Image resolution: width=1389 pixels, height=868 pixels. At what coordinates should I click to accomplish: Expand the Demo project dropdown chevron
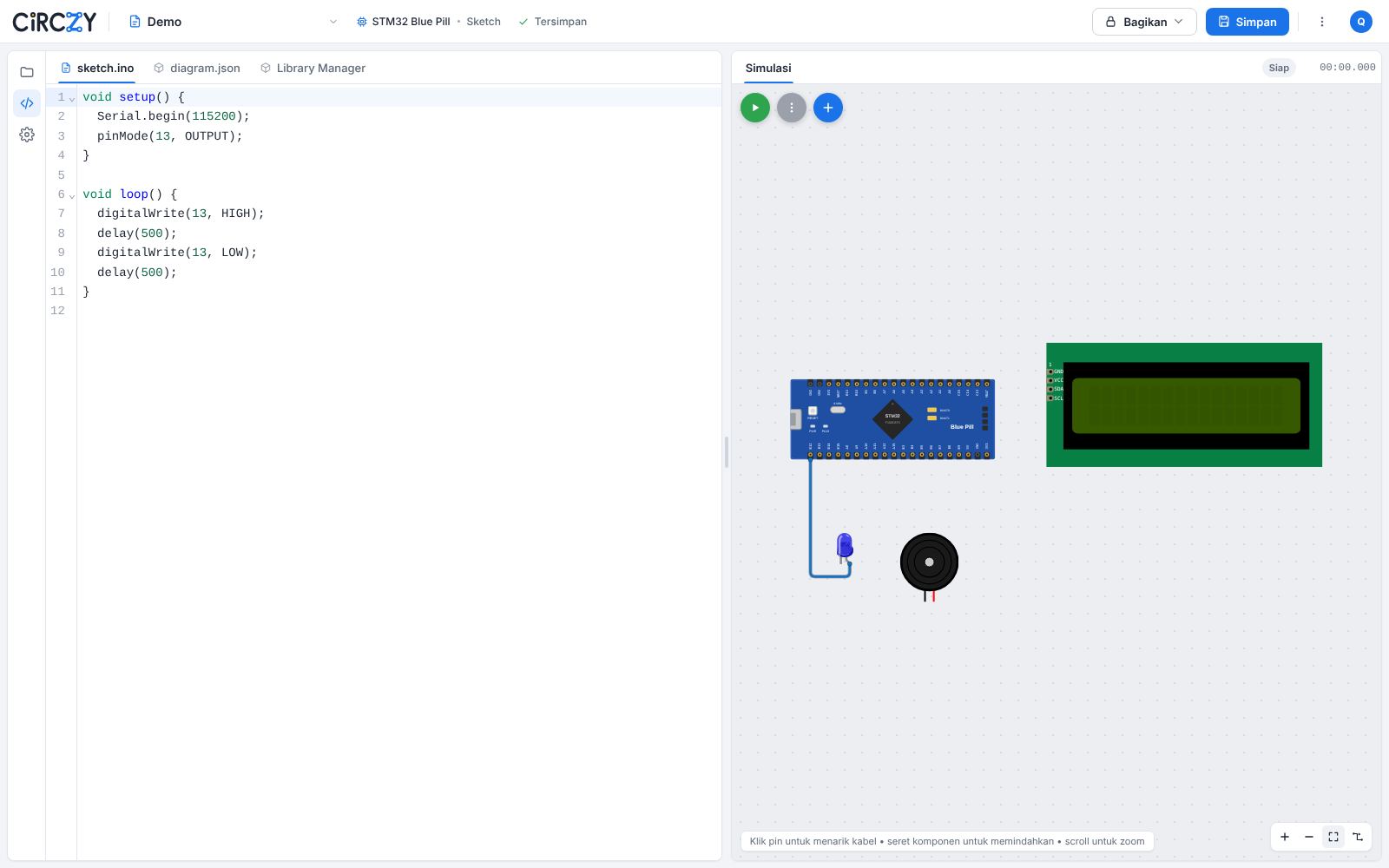pos(333,22)
